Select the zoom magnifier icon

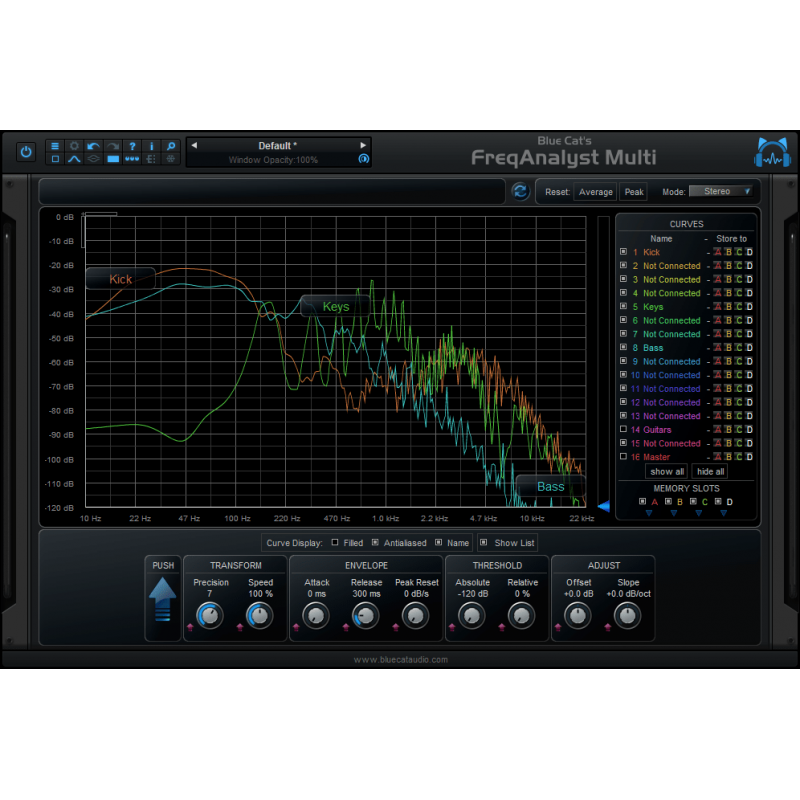point(172,146)
